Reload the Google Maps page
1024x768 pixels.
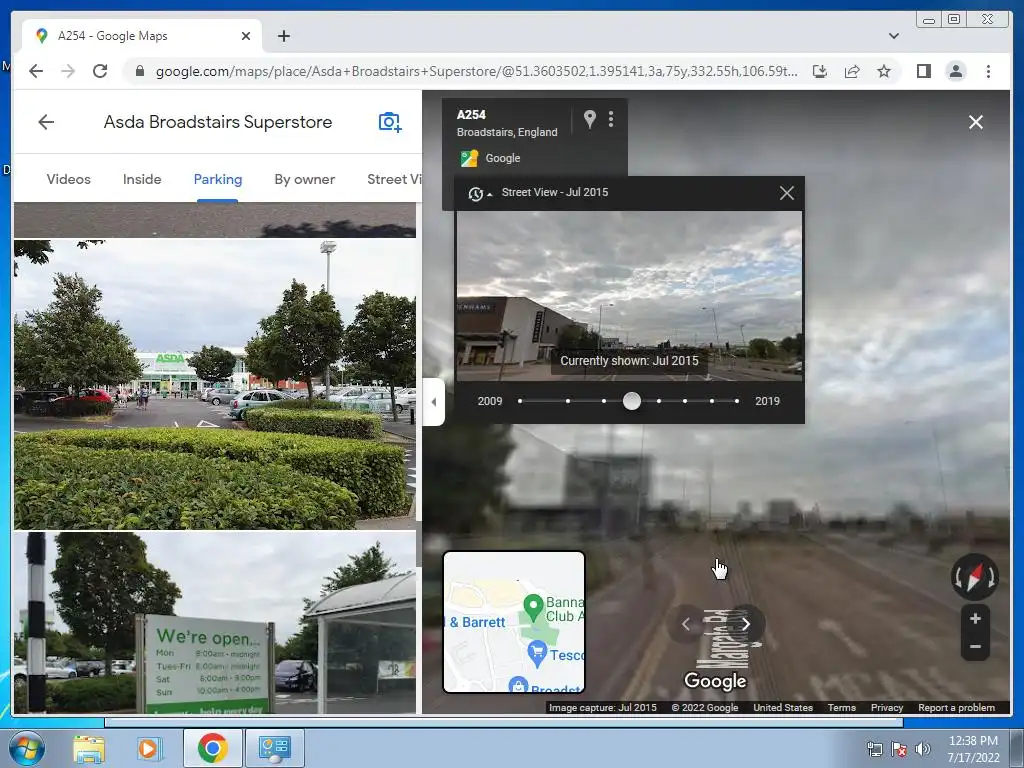click(x=100, y=71)
